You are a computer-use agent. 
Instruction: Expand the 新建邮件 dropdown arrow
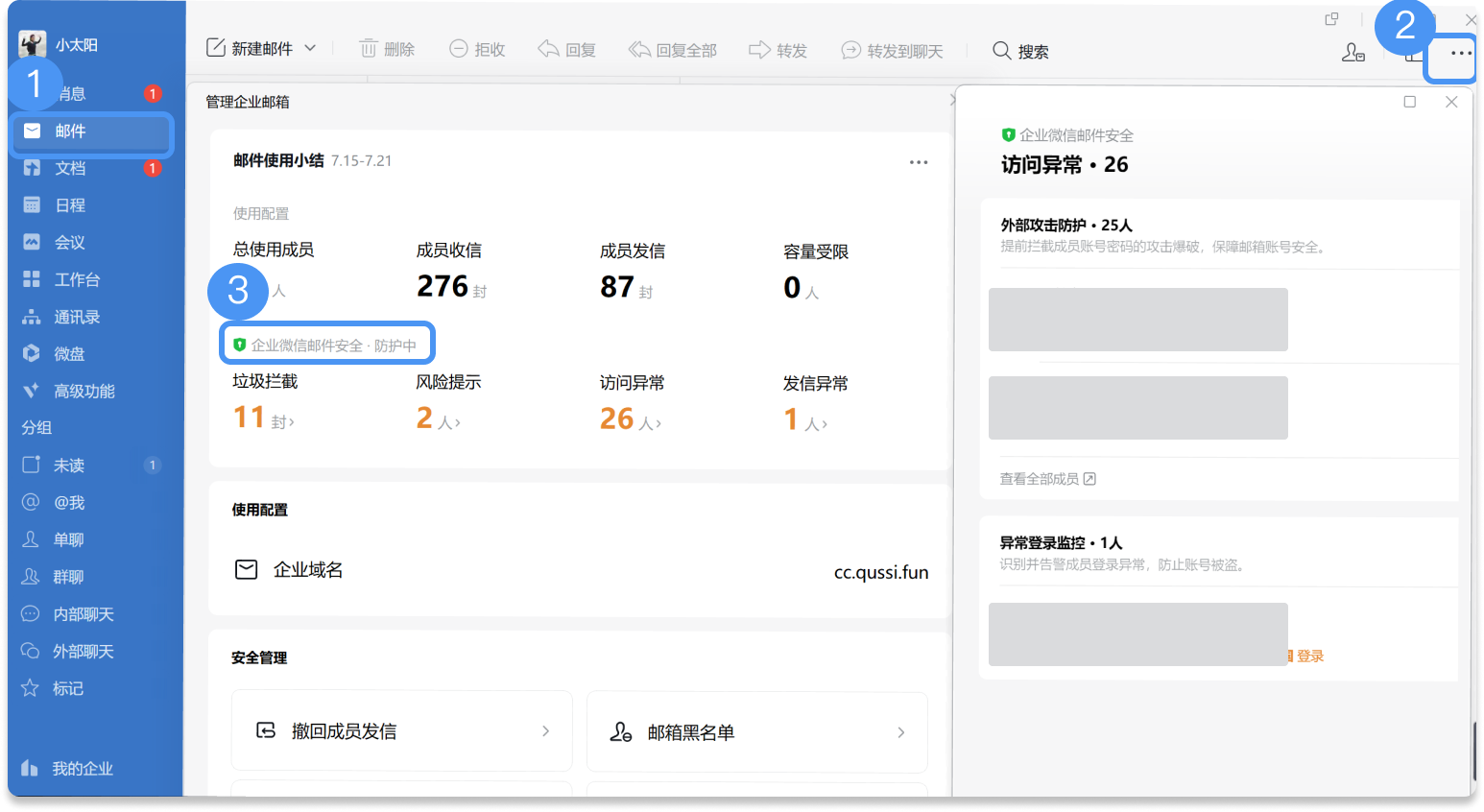[310, 48]
